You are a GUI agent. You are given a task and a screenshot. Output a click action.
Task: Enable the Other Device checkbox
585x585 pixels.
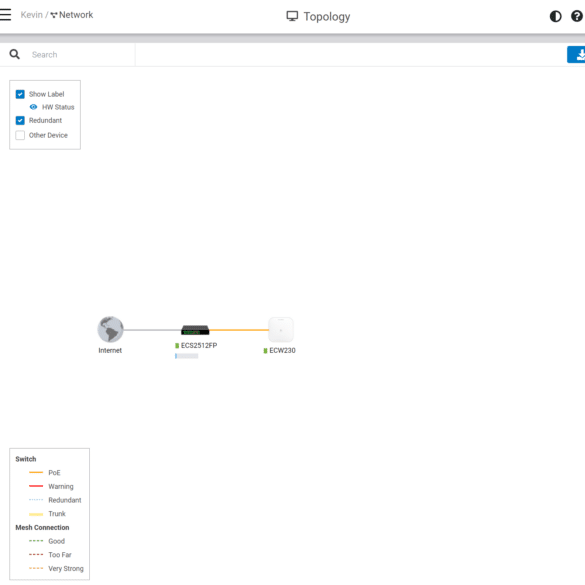[20, 135]
